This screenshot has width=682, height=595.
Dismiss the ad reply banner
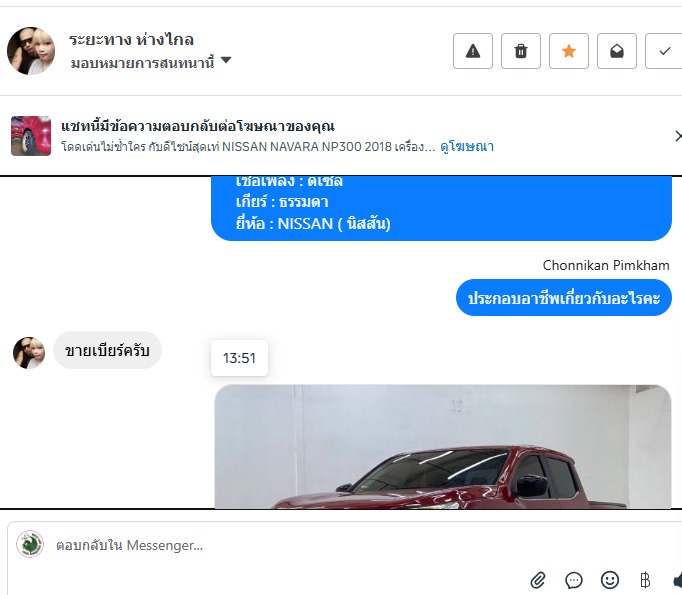[x=678, y=136]
